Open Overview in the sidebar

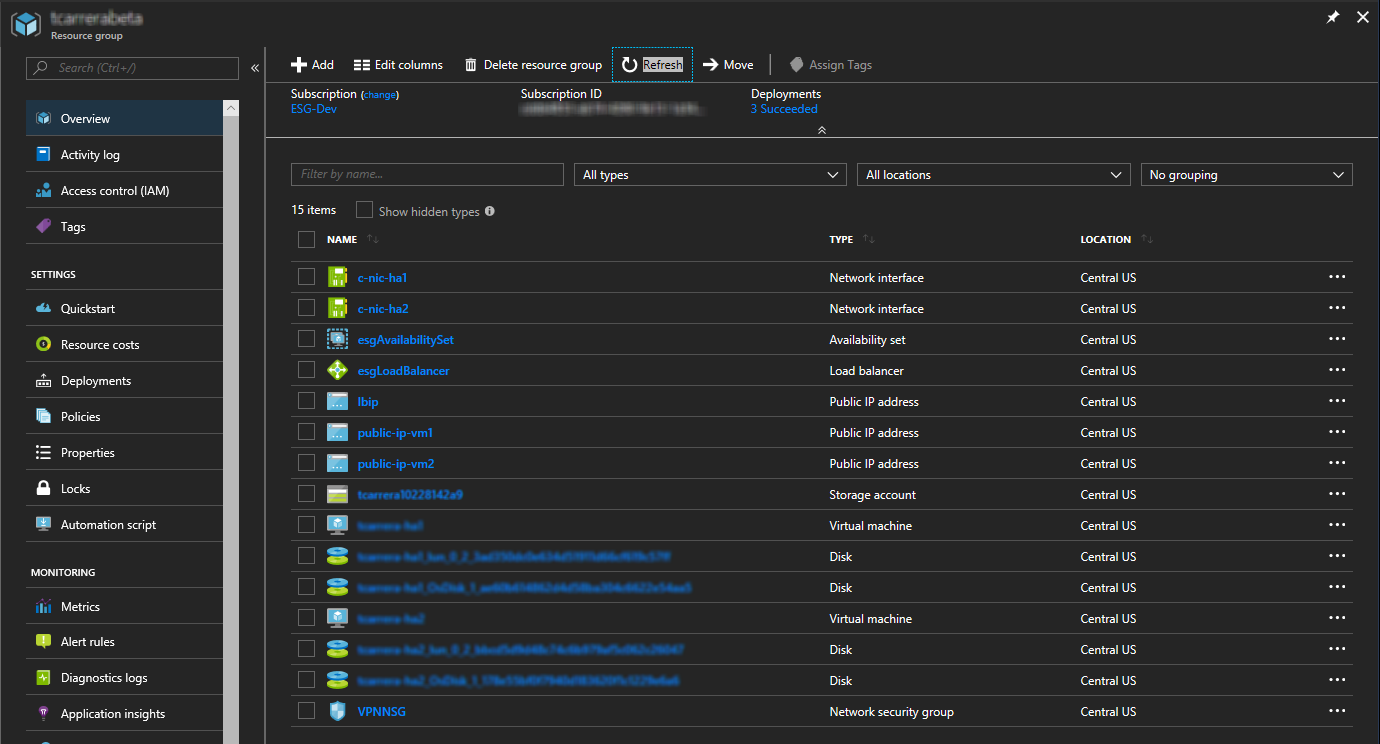[124, 118]
